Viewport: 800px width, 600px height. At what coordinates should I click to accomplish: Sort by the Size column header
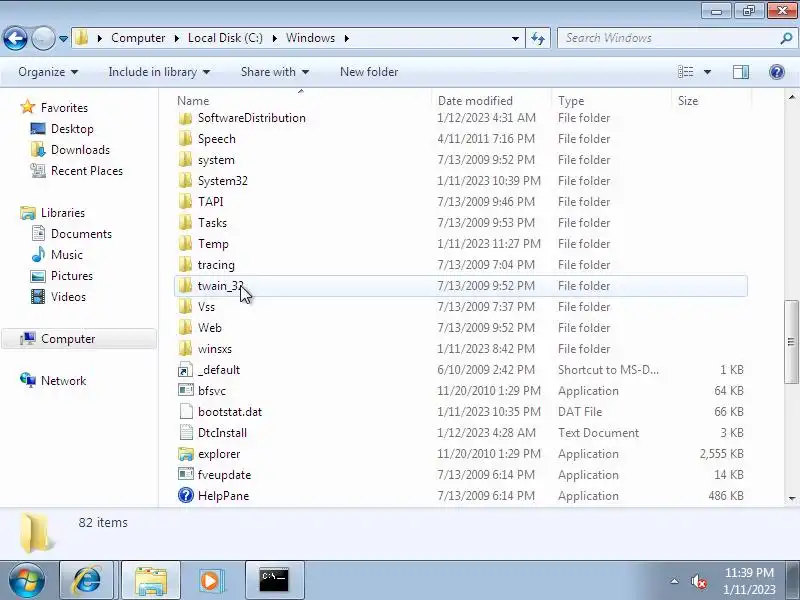(x=712, y=101)
